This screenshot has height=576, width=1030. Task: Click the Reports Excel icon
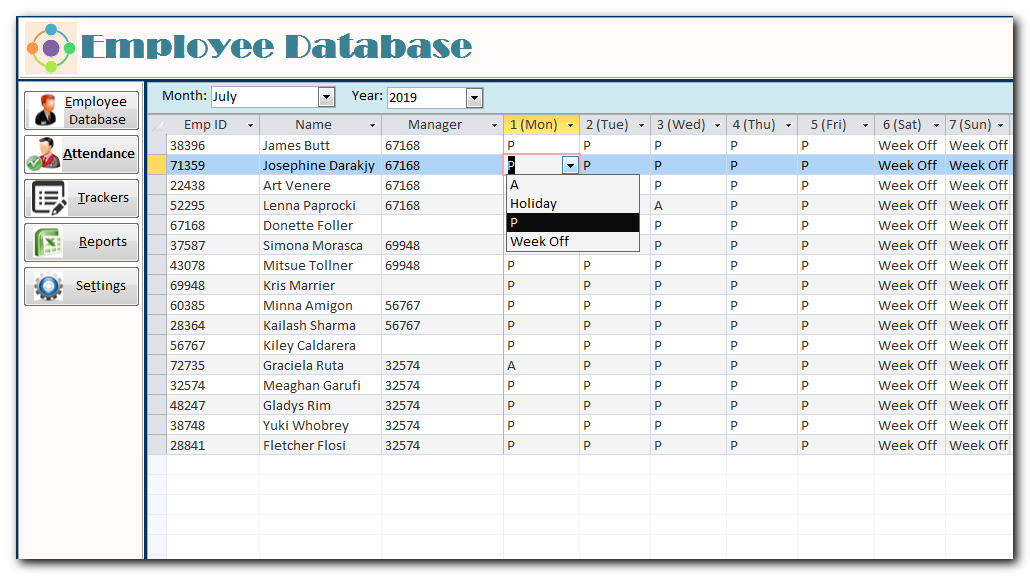tap(49, 242)
